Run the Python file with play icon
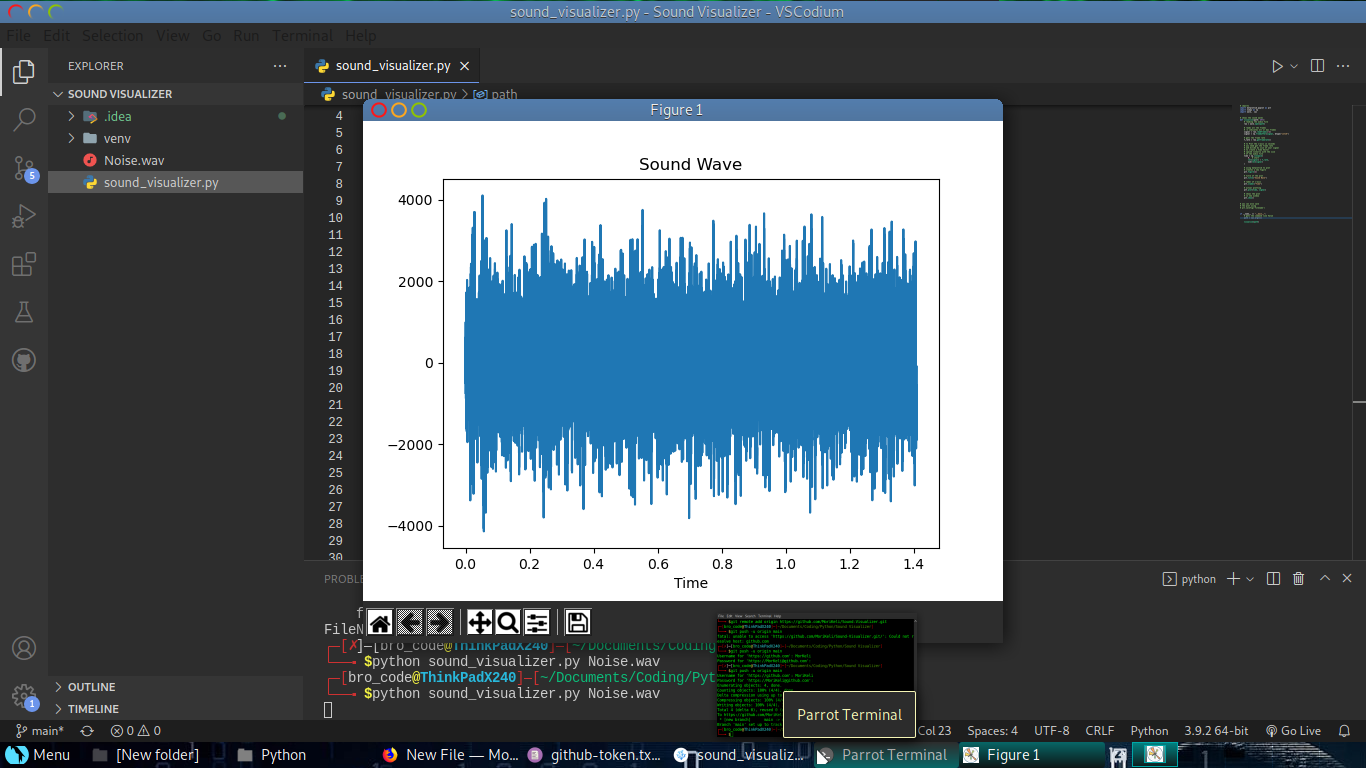This screenshot has width=1366, height=768. [x=1277, y=66]
